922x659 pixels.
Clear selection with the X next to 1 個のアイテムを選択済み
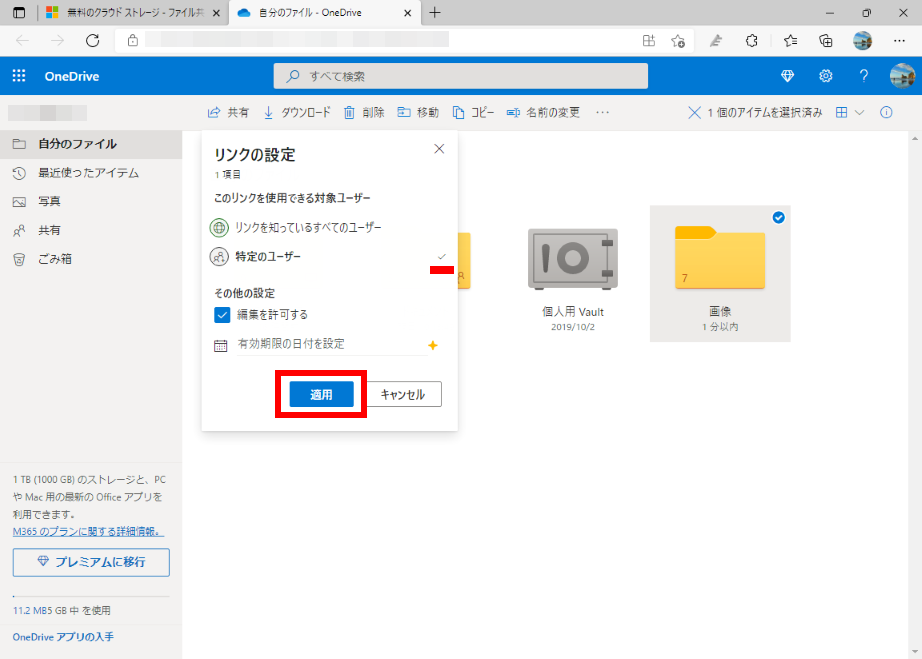tap(694, 112)
